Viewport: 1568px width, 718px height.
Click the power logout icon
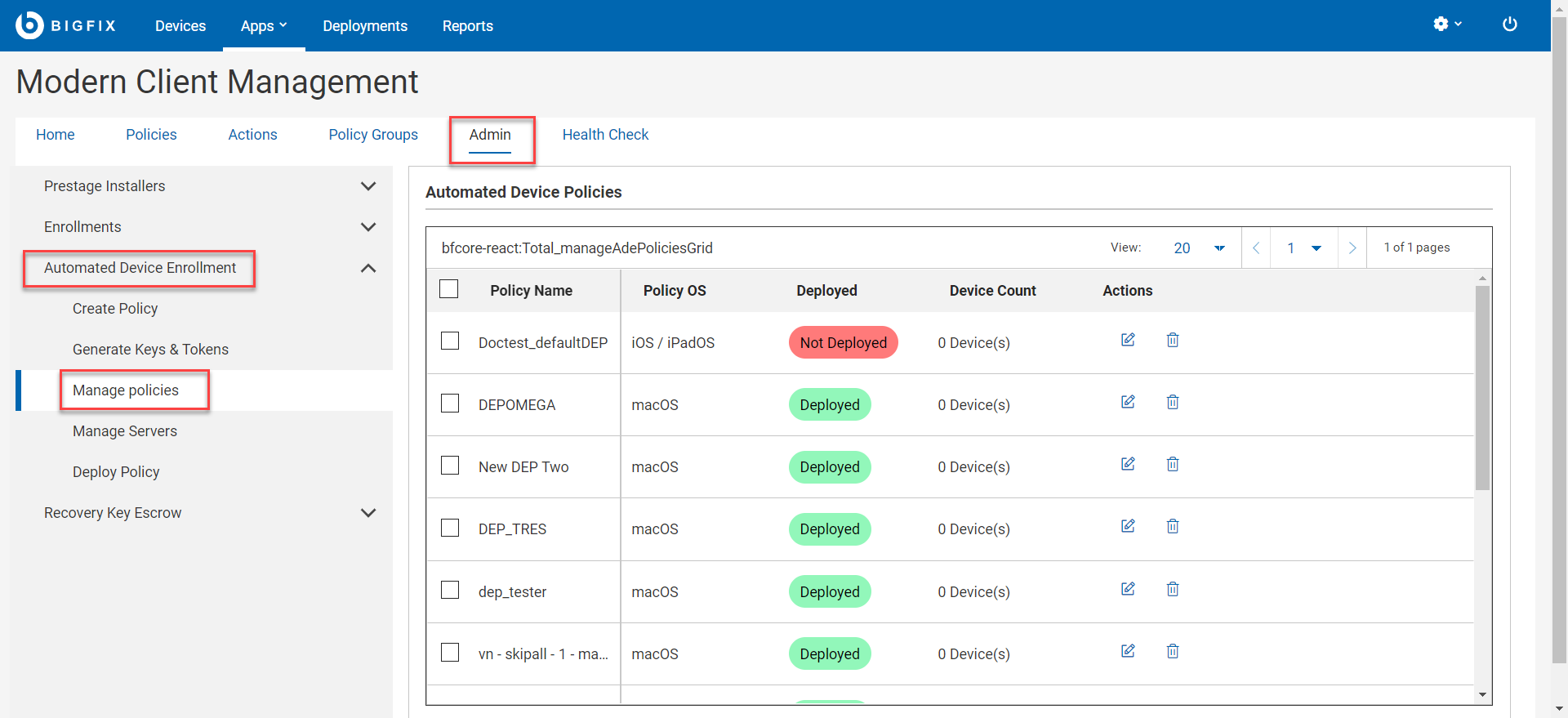(x=1509, y=25)
